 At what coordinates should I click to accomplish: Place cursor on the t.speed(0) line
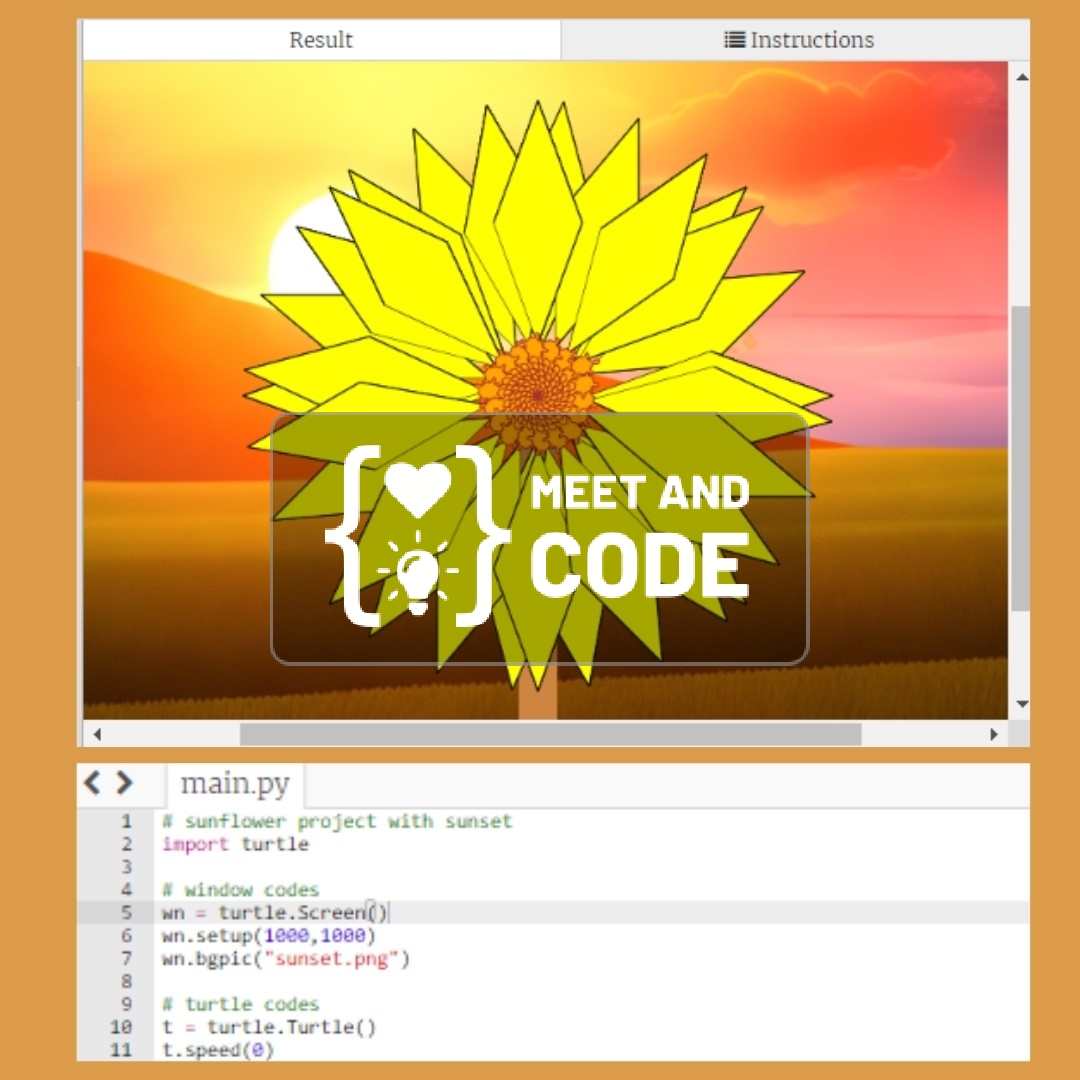click(x=218, y=1050)
